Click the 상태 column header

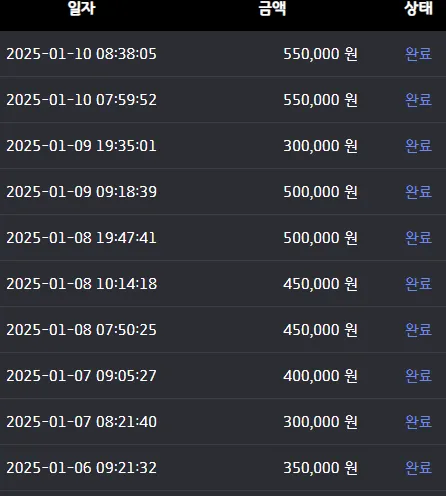(x=419, y=8)
